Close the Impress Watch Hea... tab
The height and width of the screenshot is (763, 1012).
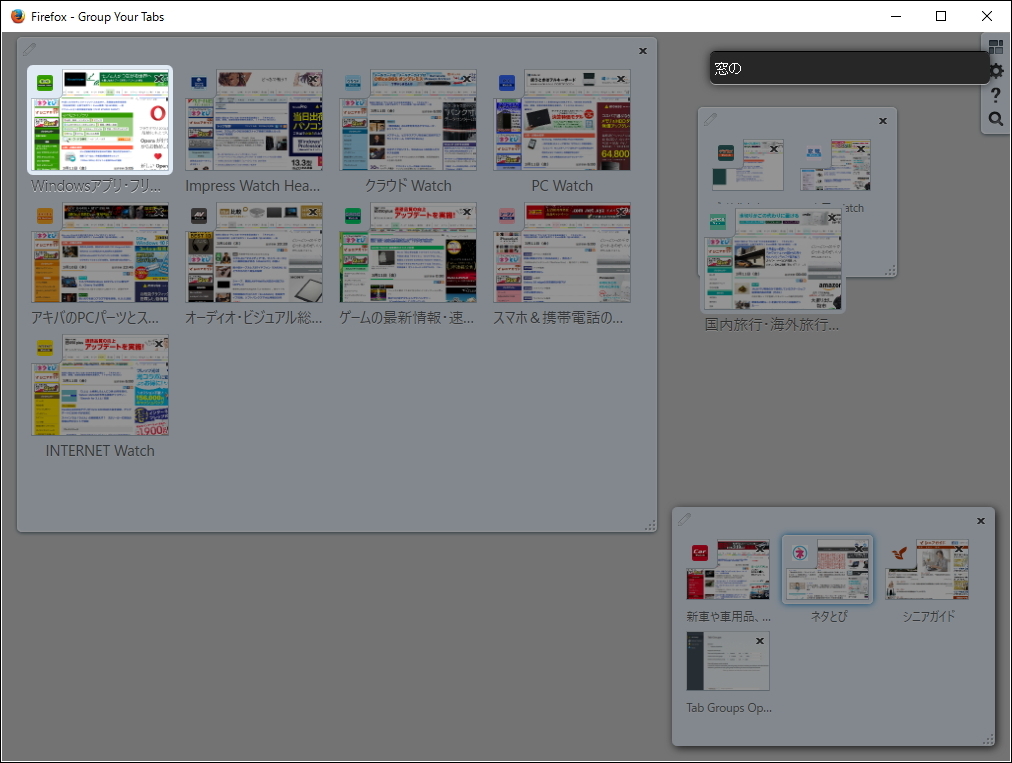pyautogui.click(x=313, y=79)
